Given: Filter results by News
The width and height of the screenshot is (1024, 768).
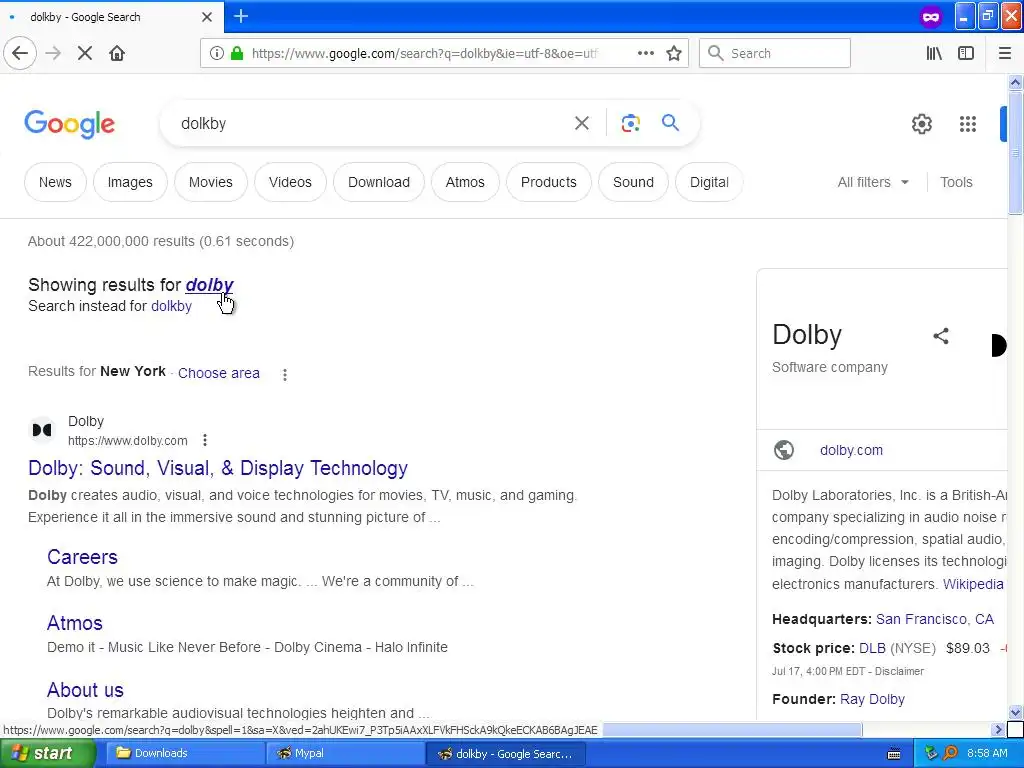Looking at the screenshot, I should [x=55, y=182].
